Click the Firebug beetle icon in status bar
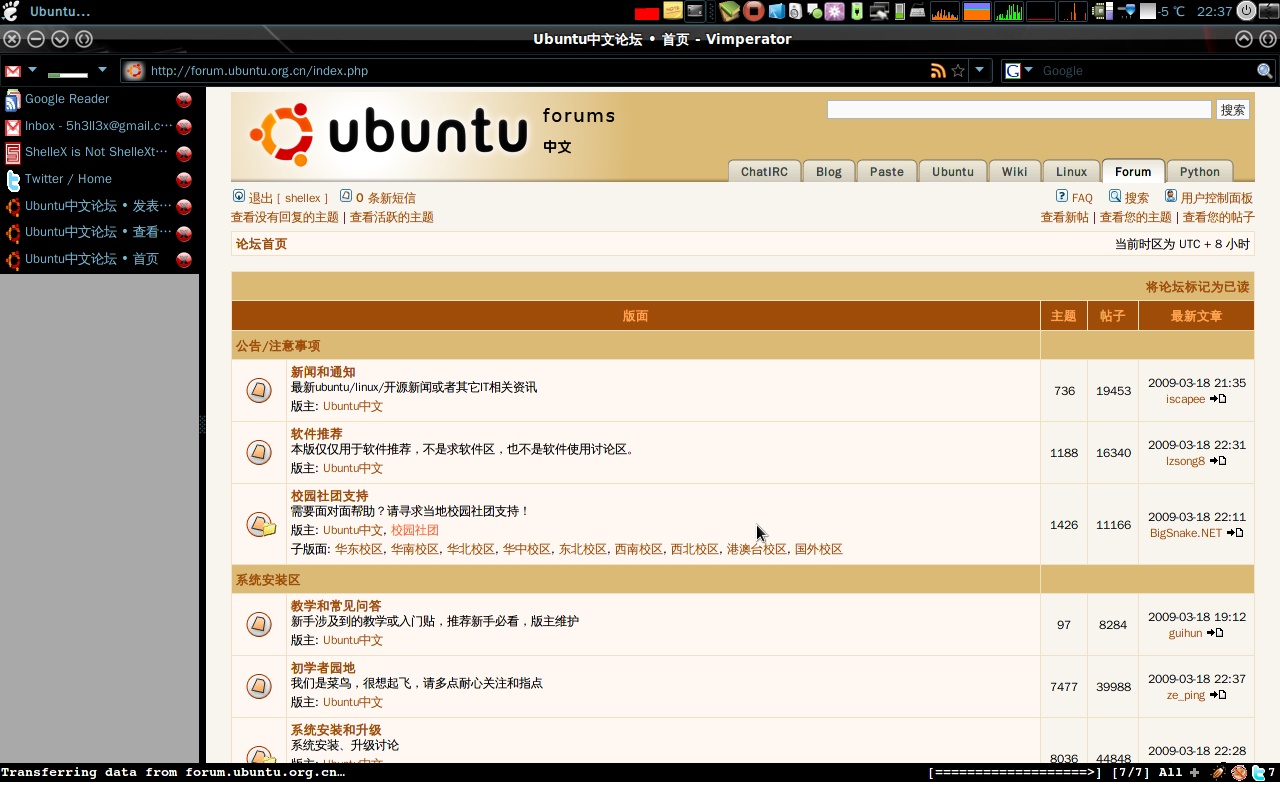The image size is (1280, 800). (x=1218, y=773)
